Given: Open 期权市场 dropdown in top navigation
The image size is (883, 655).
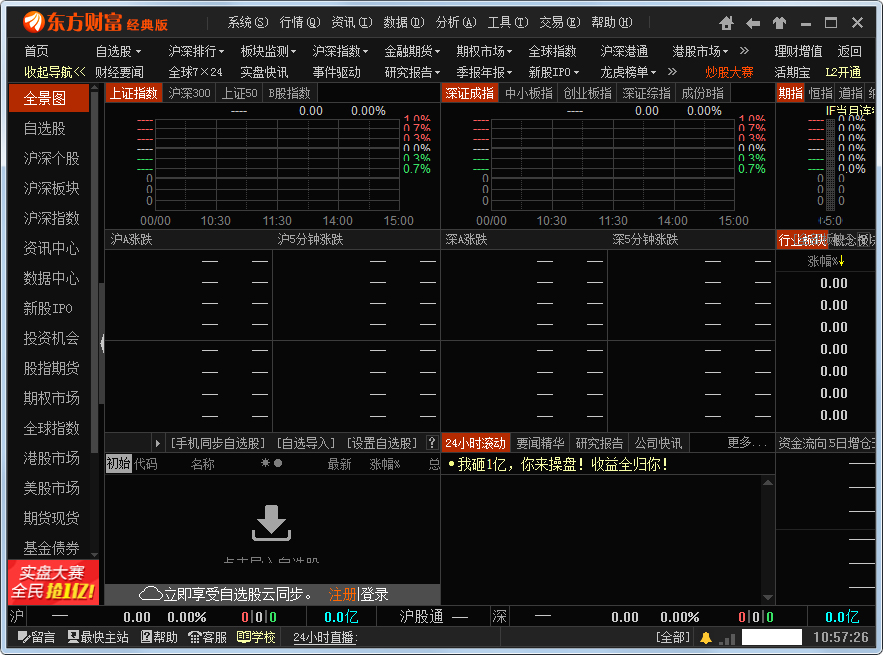Looking at the screenshot, I should point(484,51).
